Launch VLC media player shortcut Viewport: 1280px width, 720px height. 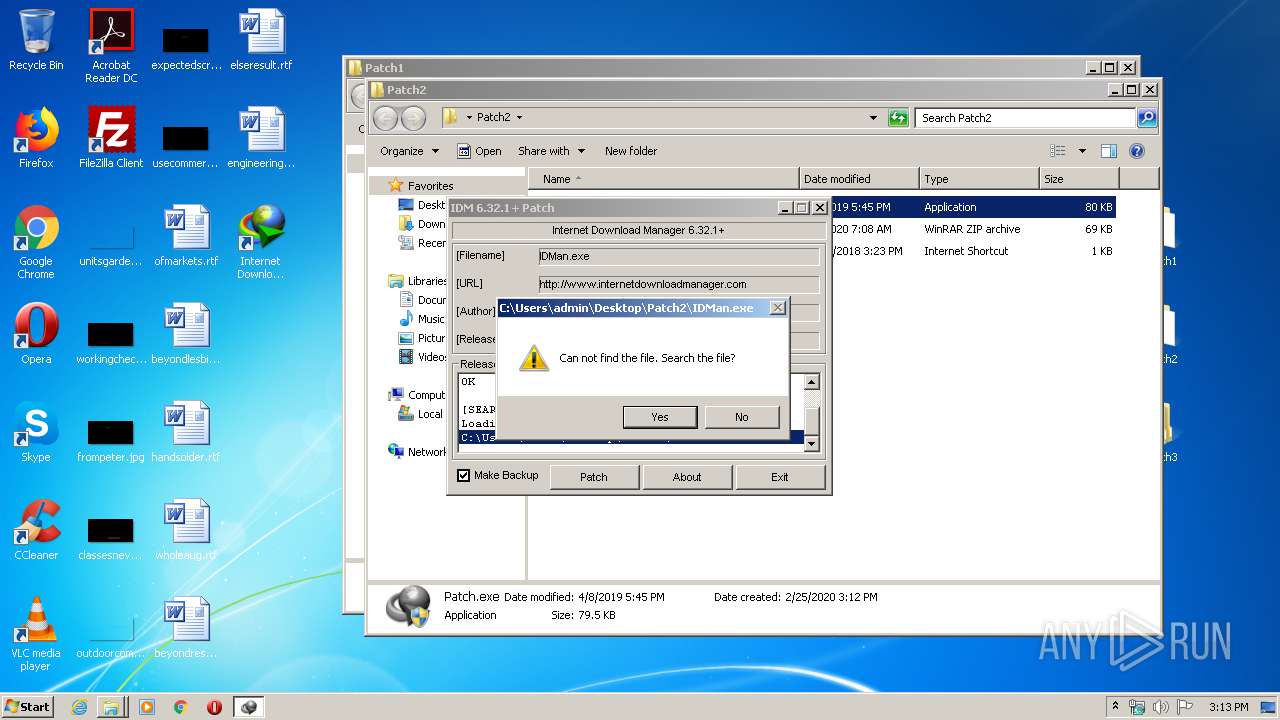click(x=36, y=634)
